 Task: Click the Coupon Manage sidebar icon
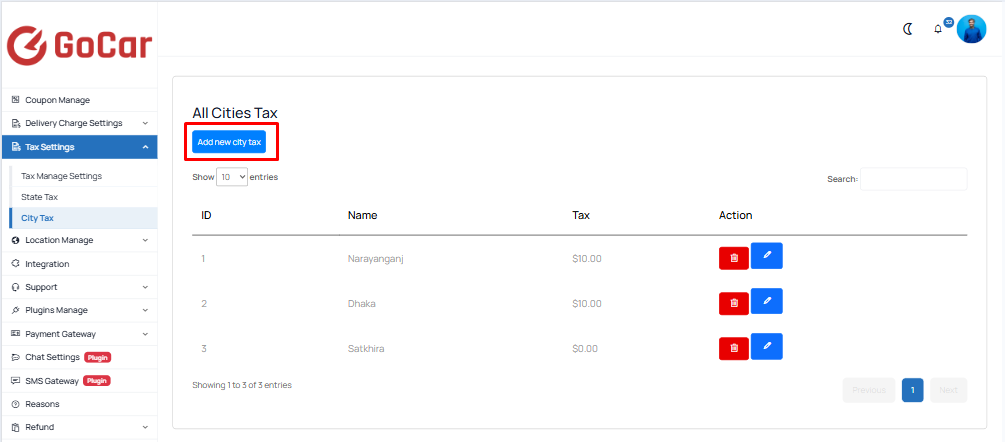click(x=16, y=100)
